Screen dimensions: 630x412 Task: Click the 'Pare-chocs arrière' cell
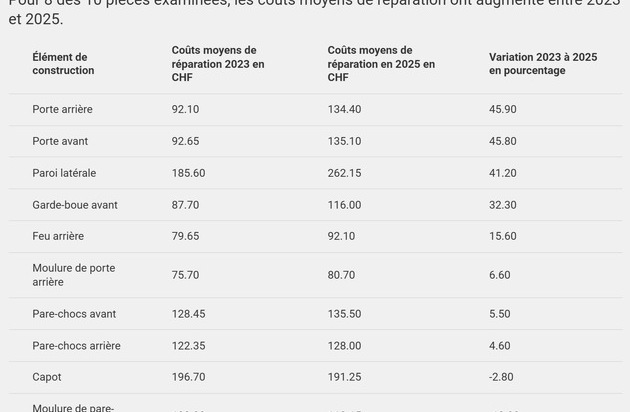pos(76,346)
